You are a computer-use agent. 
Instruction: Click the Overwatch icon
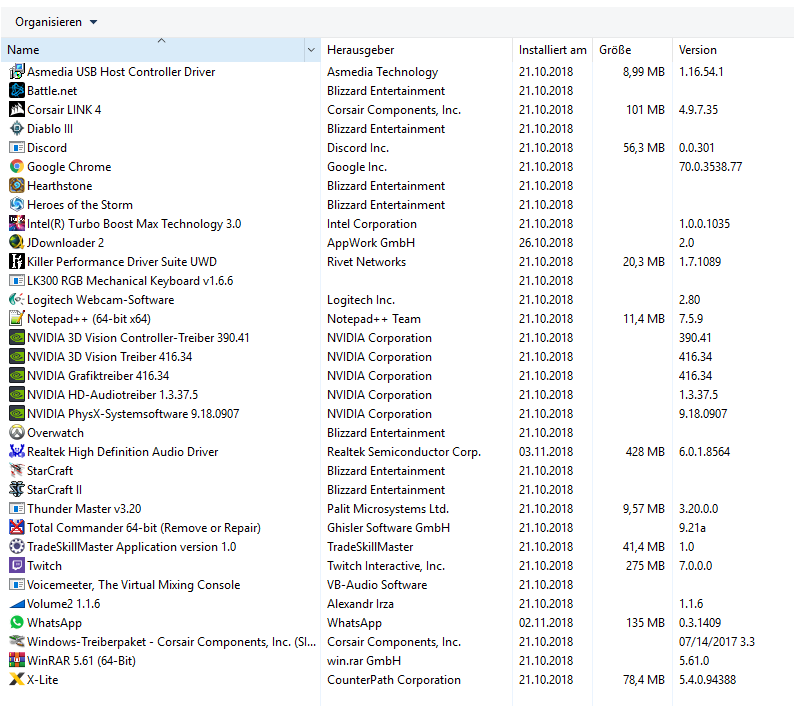pos(17,433)
